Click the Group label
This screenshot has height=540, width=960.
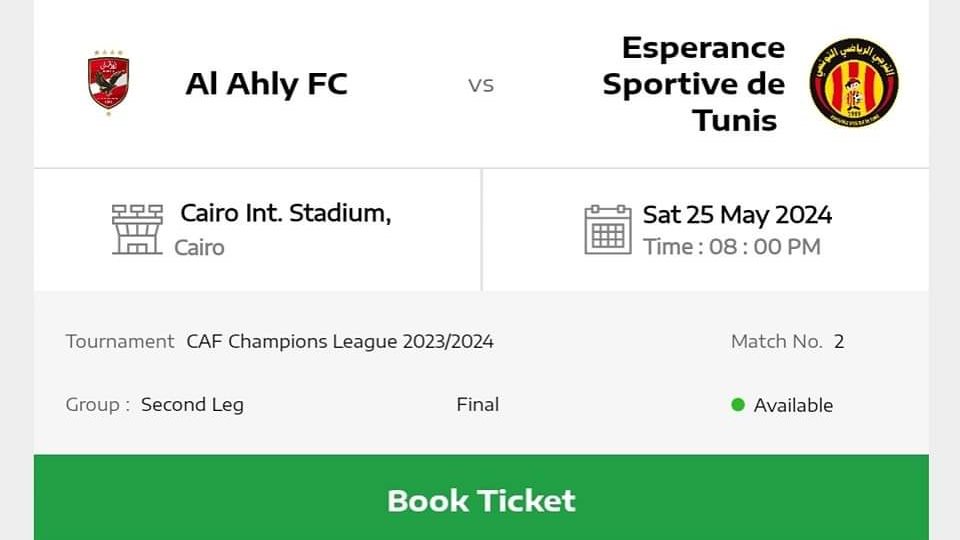coord(97,405)
